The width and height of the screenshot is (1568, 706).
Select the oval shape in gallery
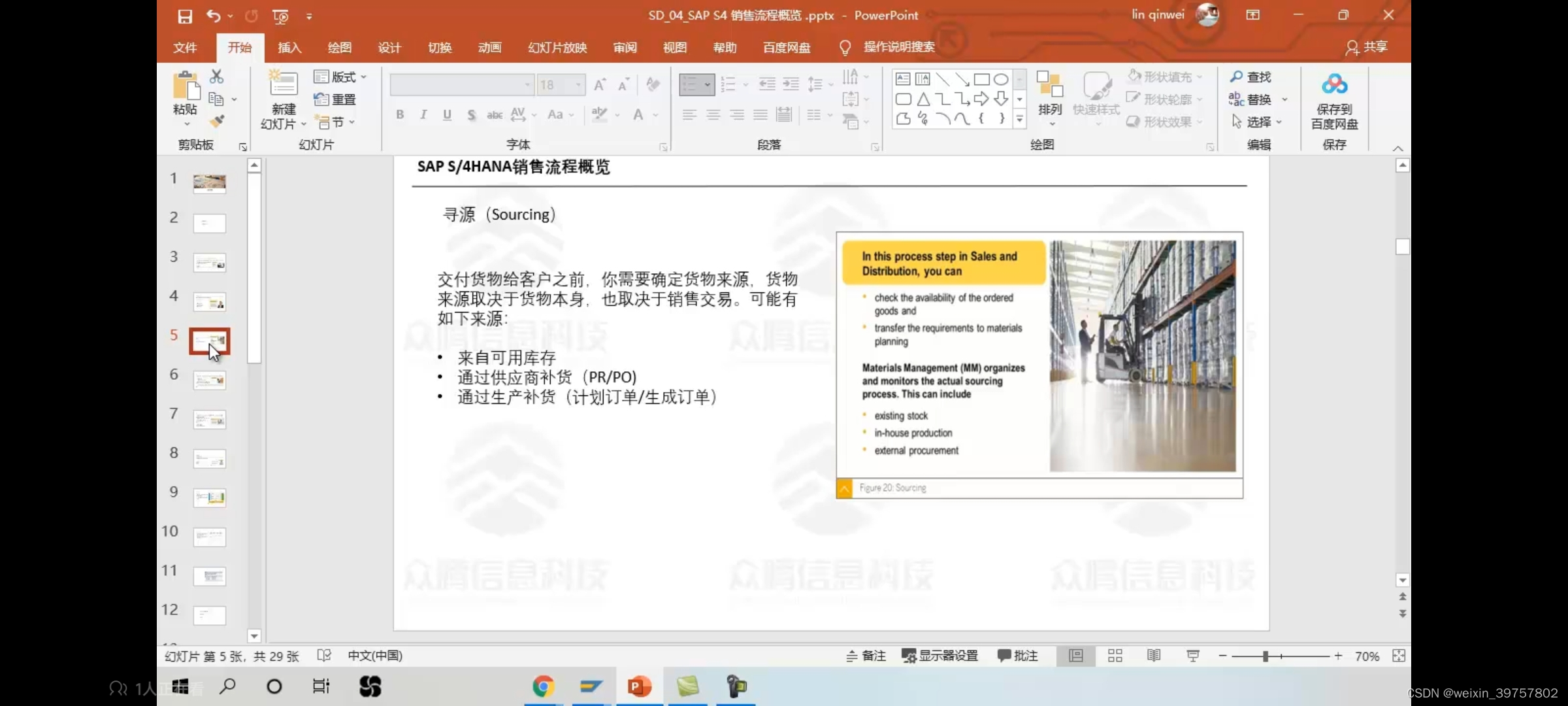pos(1001,79)
